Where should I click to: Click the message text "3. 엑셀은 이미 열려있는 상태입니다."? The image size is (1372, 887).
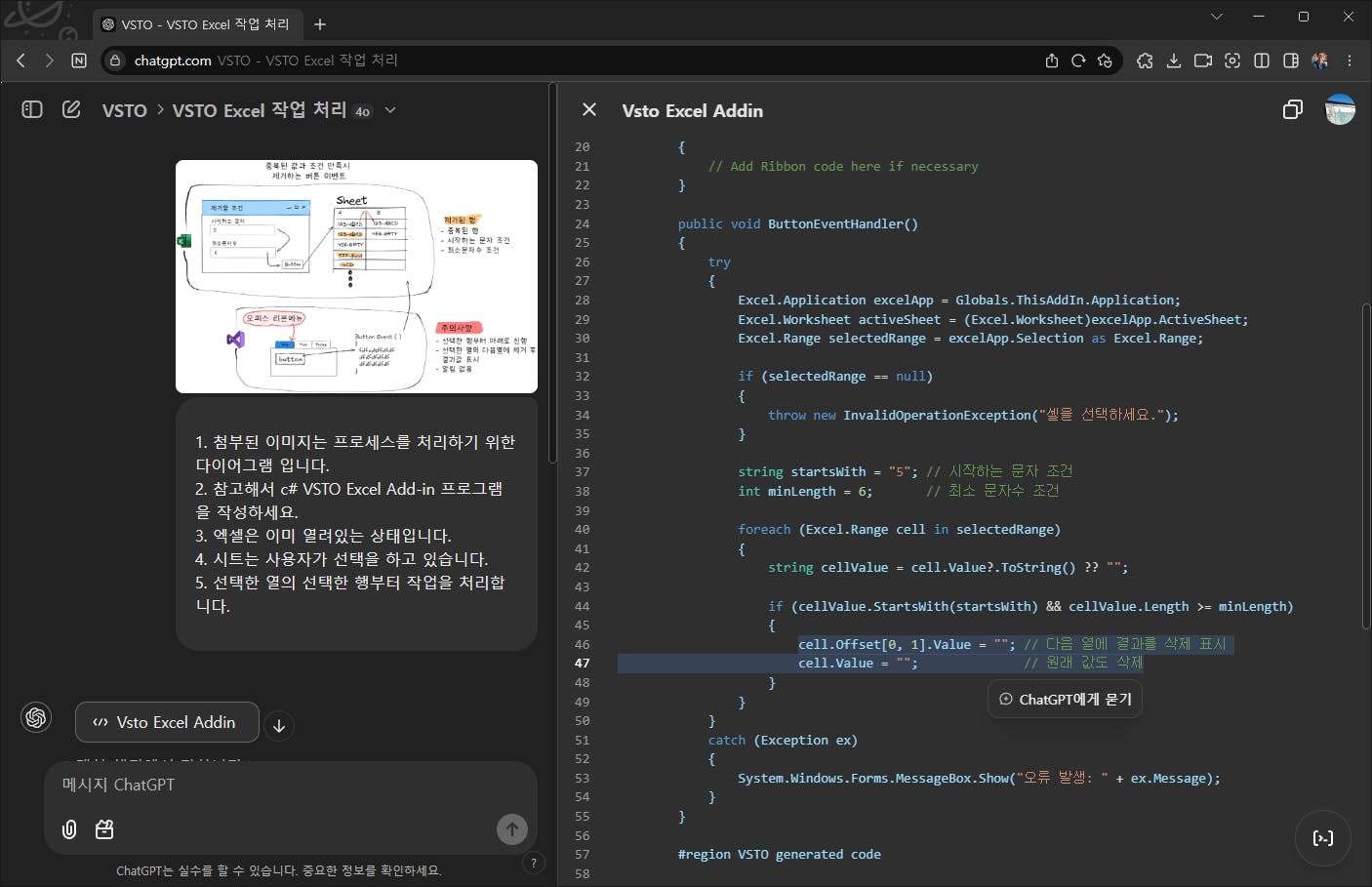pos(323,536)
